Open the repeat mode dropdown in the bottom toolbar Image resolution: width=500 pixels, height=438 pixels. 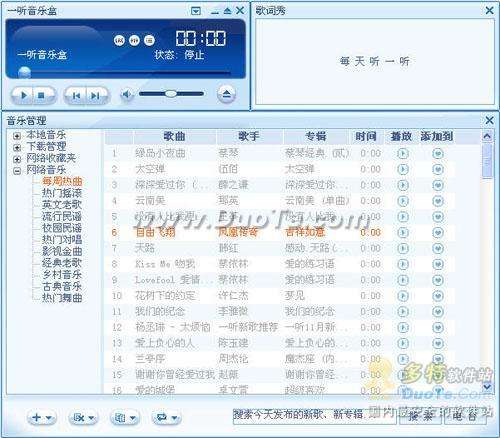[x=166, y=417]
